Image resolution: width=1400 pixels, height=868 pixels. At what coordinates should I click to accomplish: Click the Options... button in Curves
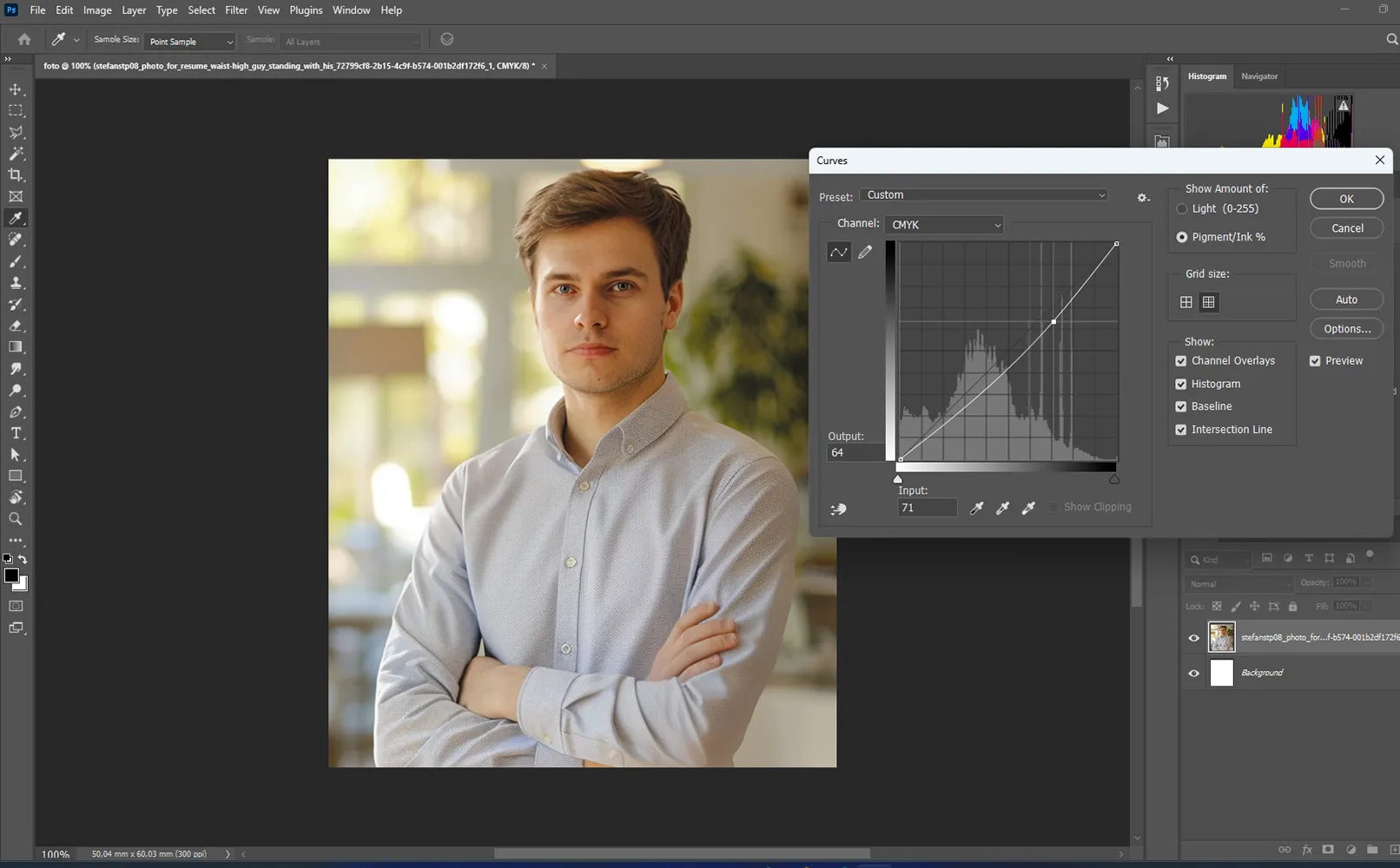coord(1346,329)
